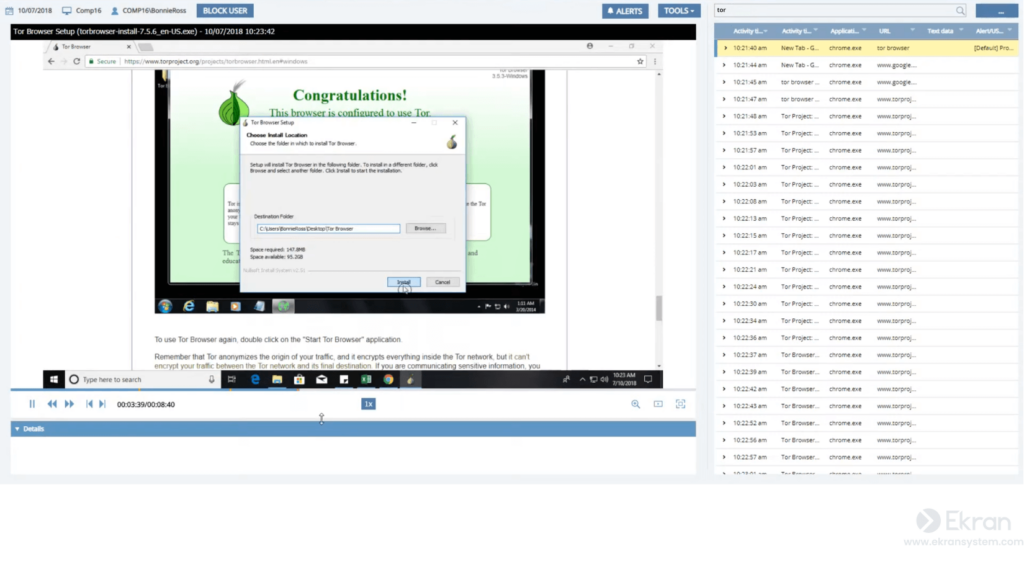Click the user icon beside COMP16\BonnieRoss
This screenshot has width=1024, height=572.
click(115, 10)
